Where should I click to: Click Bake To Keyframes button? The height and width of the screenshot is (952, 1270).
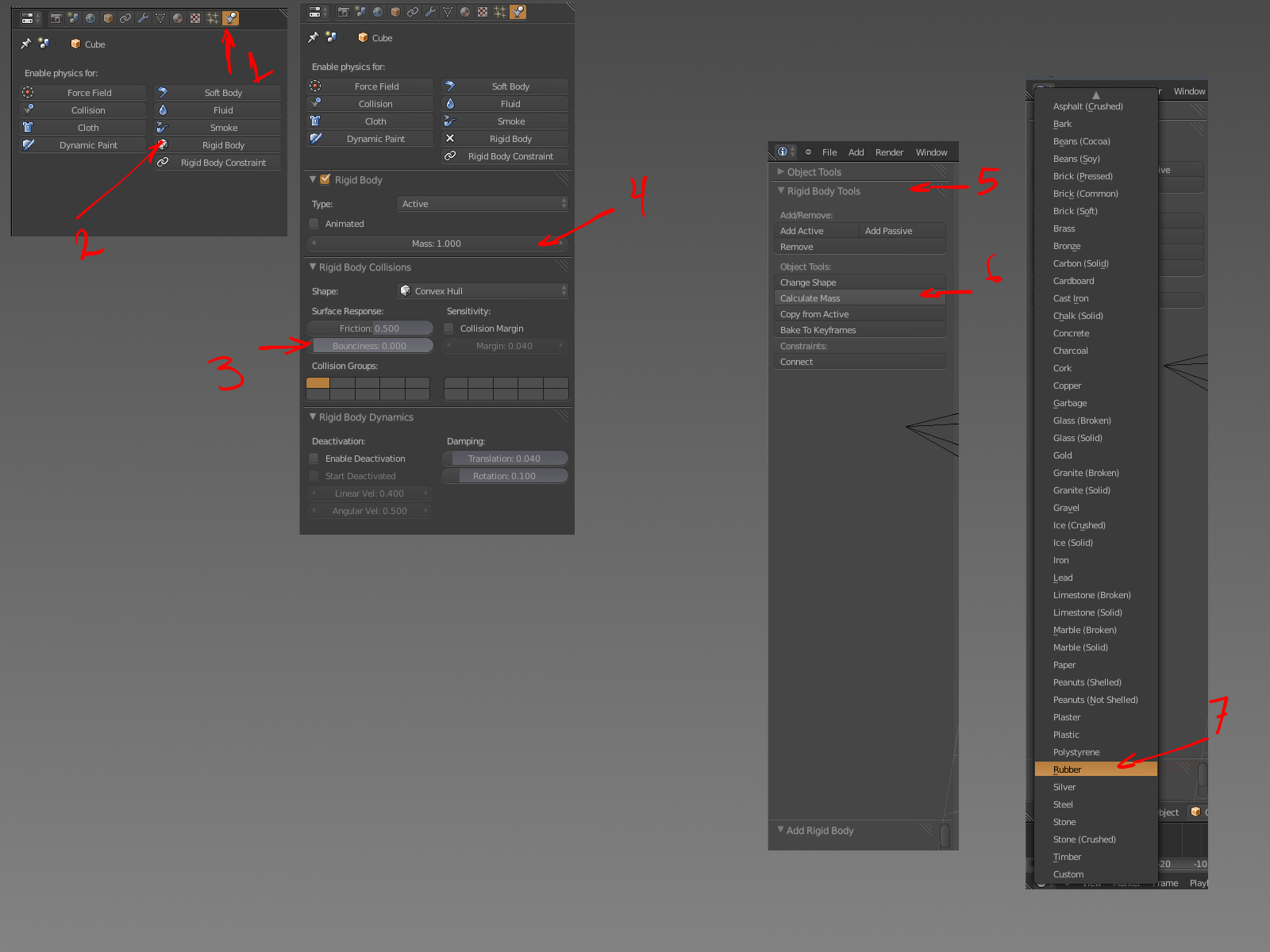(860, 330)
